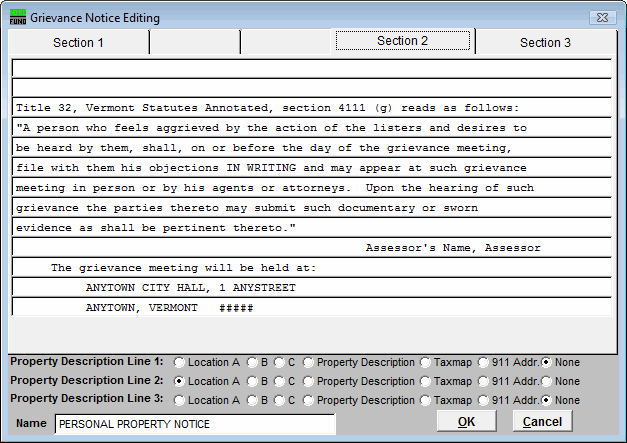Choose Location A for Property Description Line 3
The image size is (627, 443).
pyautogui.click(x=180, y=400)
